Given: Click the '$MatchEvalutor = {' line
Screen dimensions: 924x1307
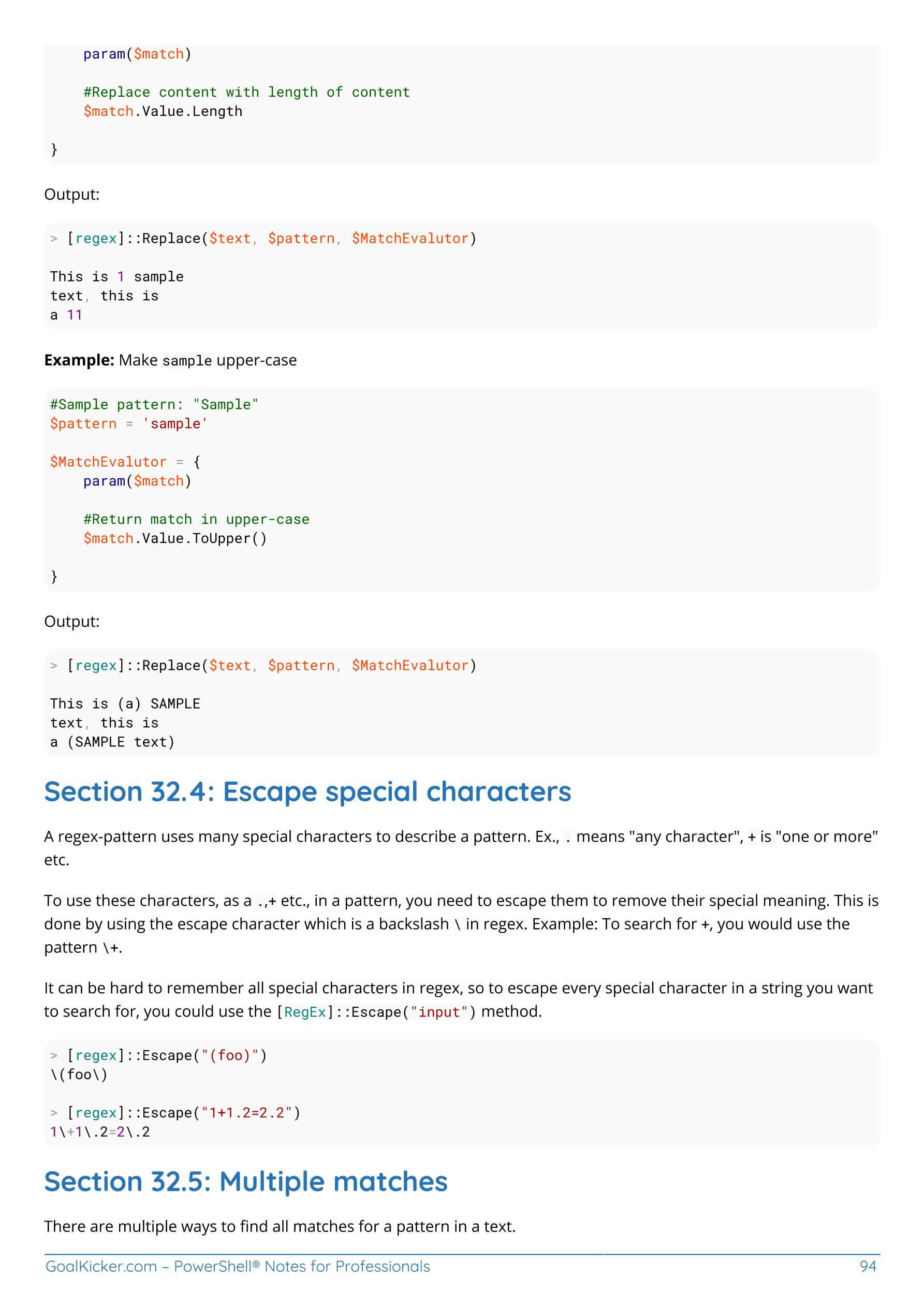Looking at the screenshot, I should pyautogui.click(x=125, y=462).
